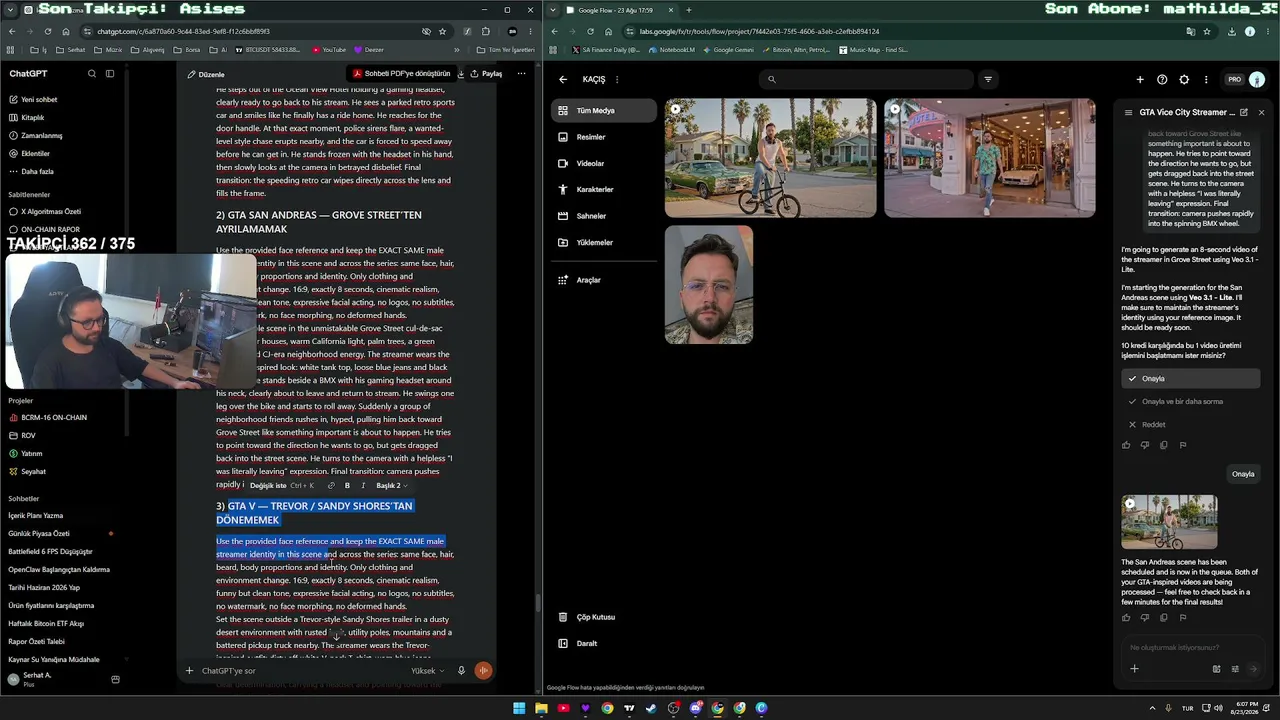Select the Resimler tab

coord(604,137)
